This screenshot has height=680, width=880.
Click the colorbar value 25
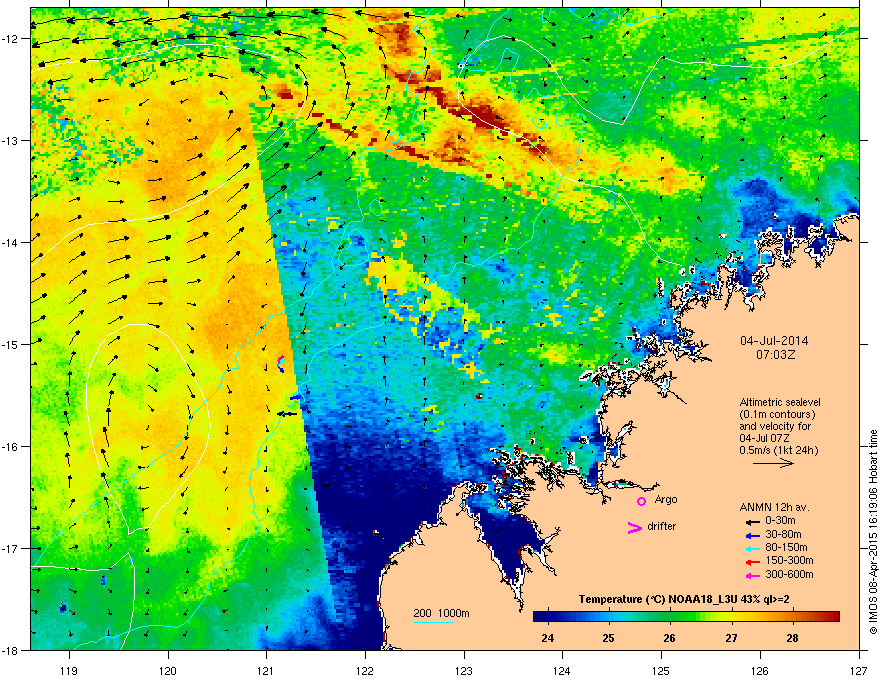[x=609, y=638]
